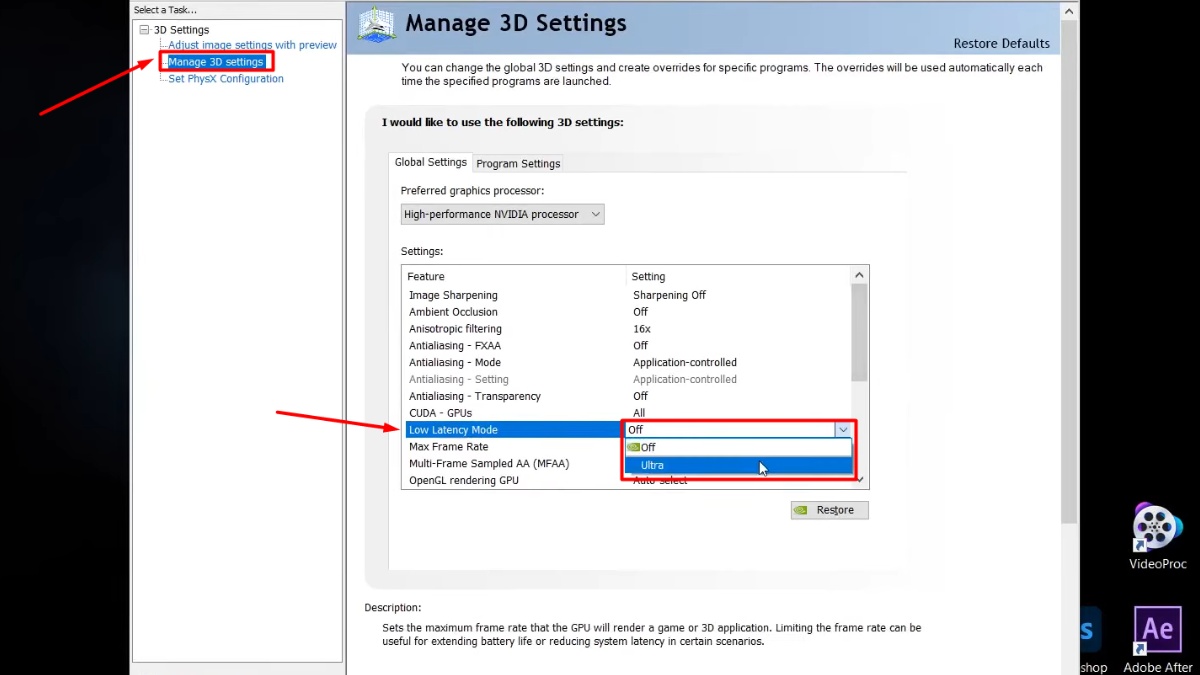Select the Global Settings tab

point(430,162)
